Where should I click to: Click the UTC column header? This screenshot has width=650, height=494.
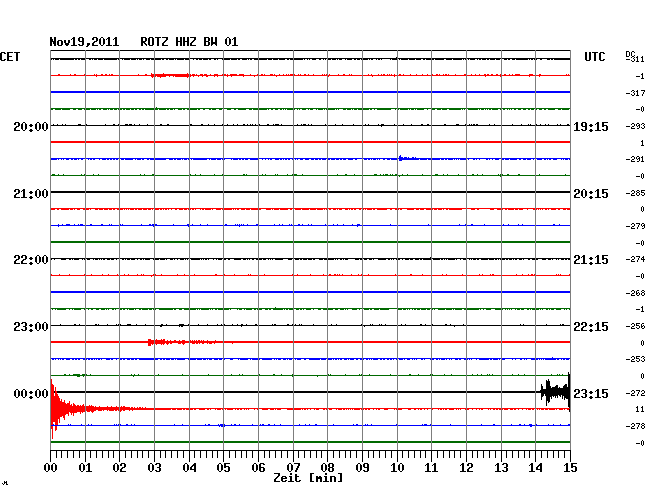[595, 57]
